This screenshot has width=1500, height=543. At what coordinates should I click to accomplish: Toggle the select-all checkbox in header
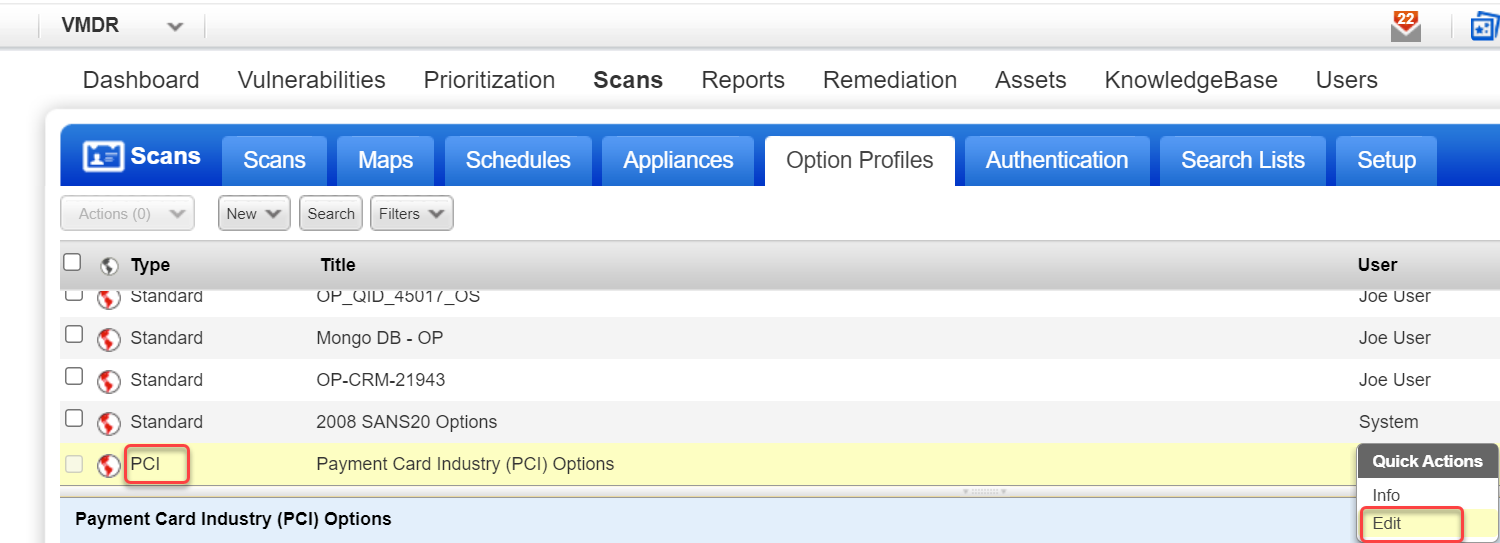tap(72, 262)
